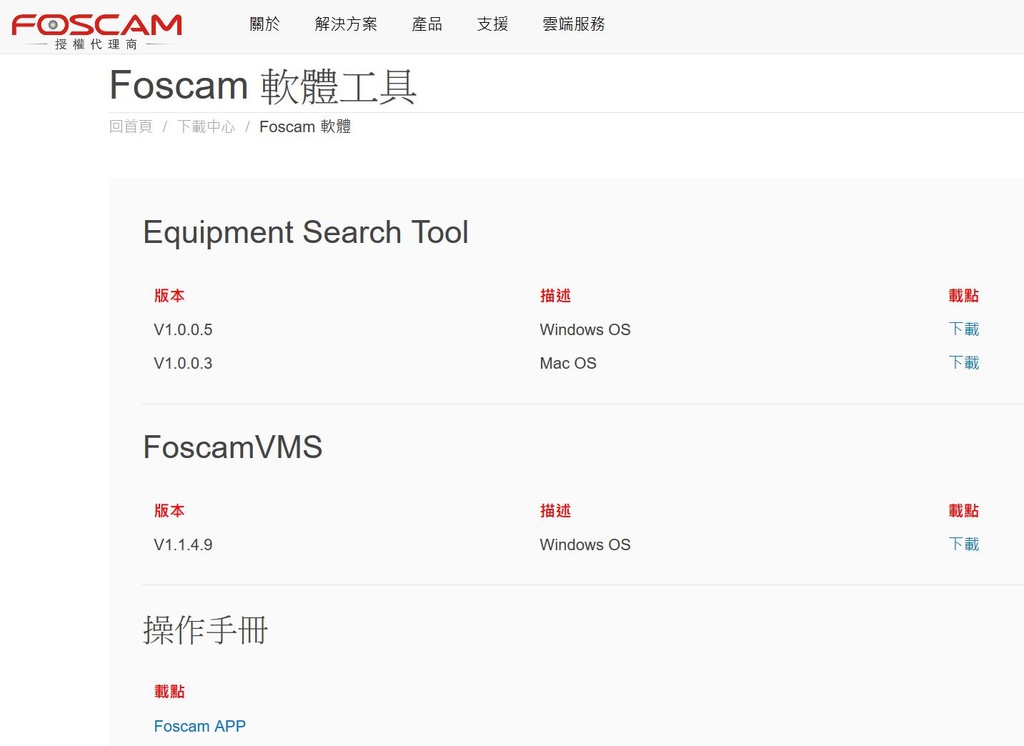This screenshot has height=746, width=1024.
Task: Download Equipment Search Tool V1.0.0.5 for Windows
Action: [x=964, y=329]
